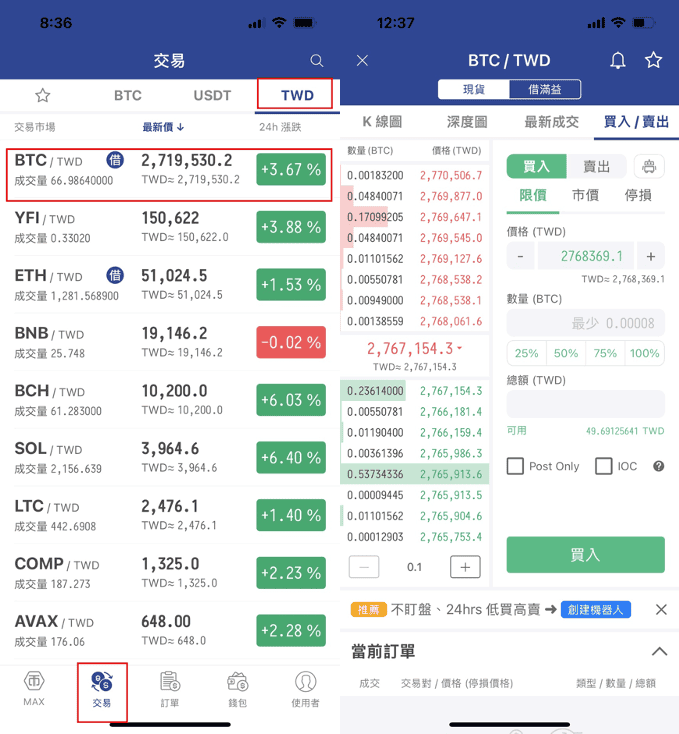Tap the 借 lending badge on ETH/TWD row
The image size is (679, 734).
pyautogui.click(x=115, y=275)
